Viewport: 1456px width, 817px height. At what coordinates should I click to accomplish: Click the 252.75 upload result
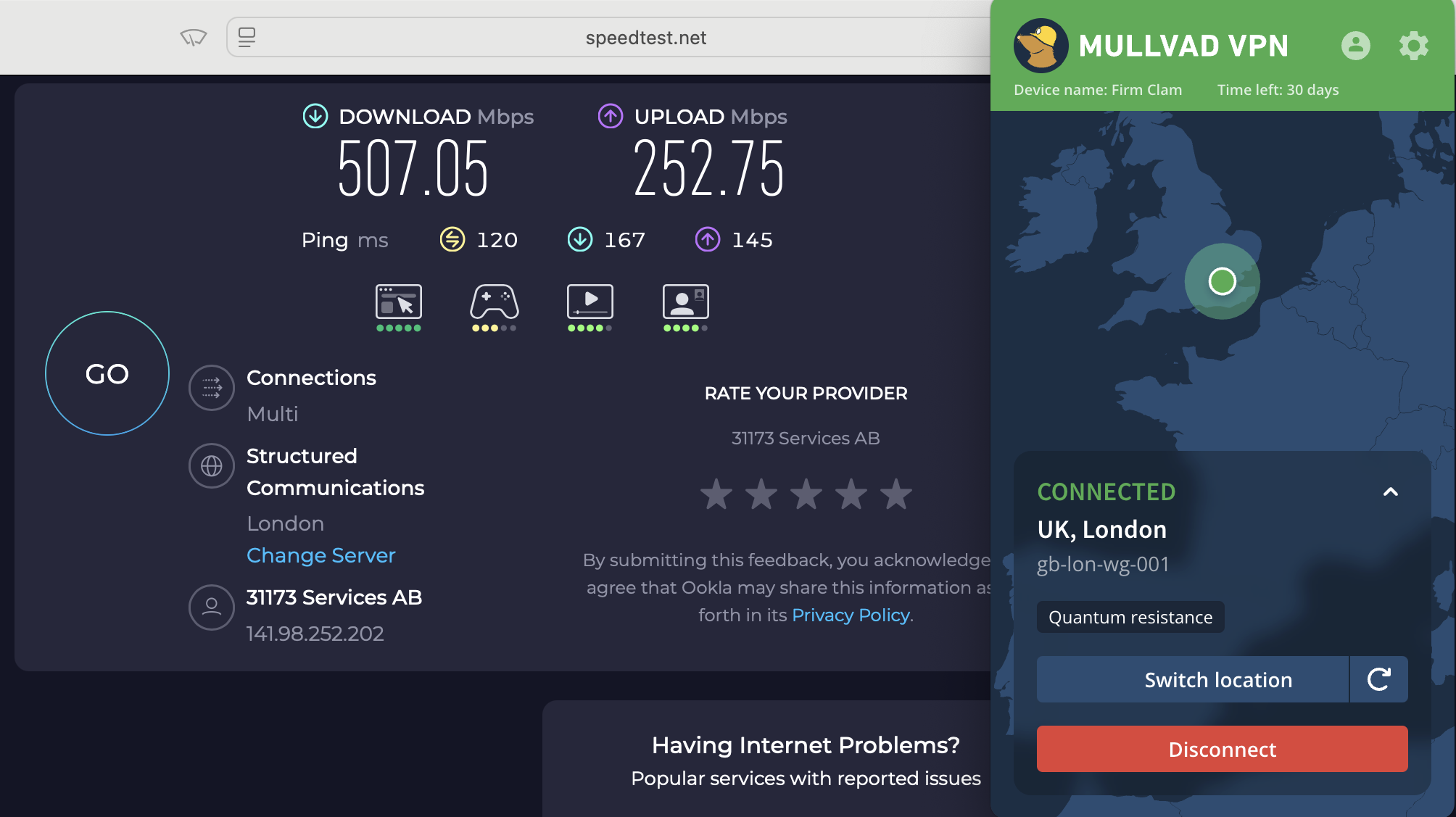pyautogui.click(x=708, y=170)
